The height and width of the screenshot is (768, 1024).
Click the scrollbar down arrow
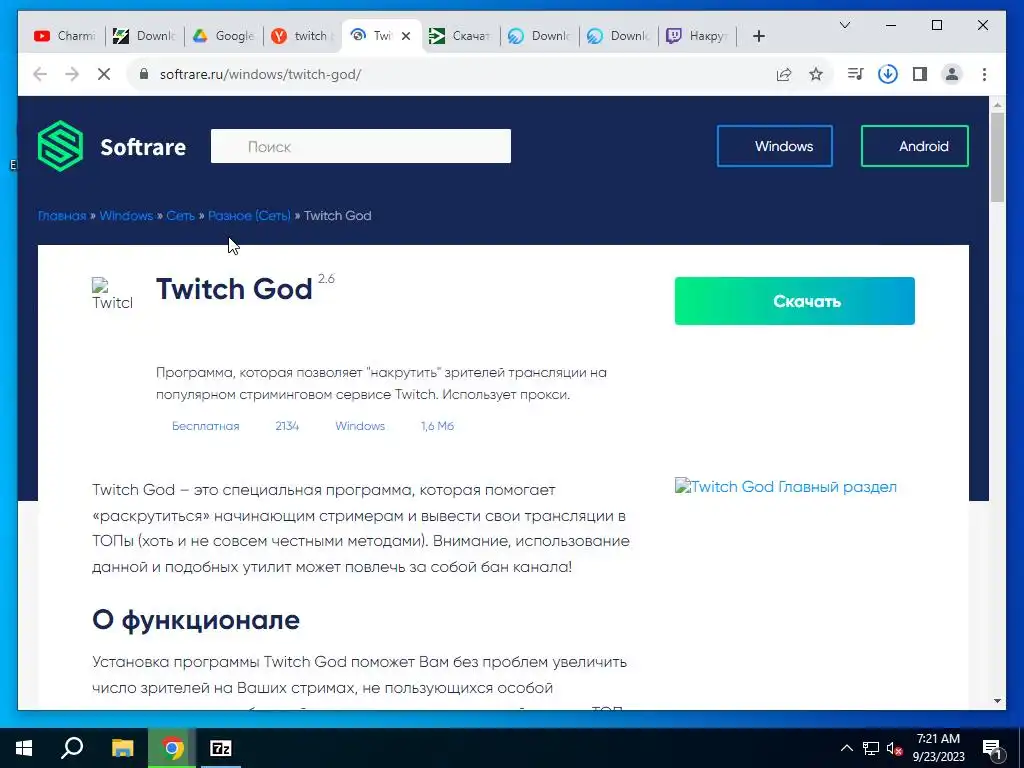tap(997, 701)
